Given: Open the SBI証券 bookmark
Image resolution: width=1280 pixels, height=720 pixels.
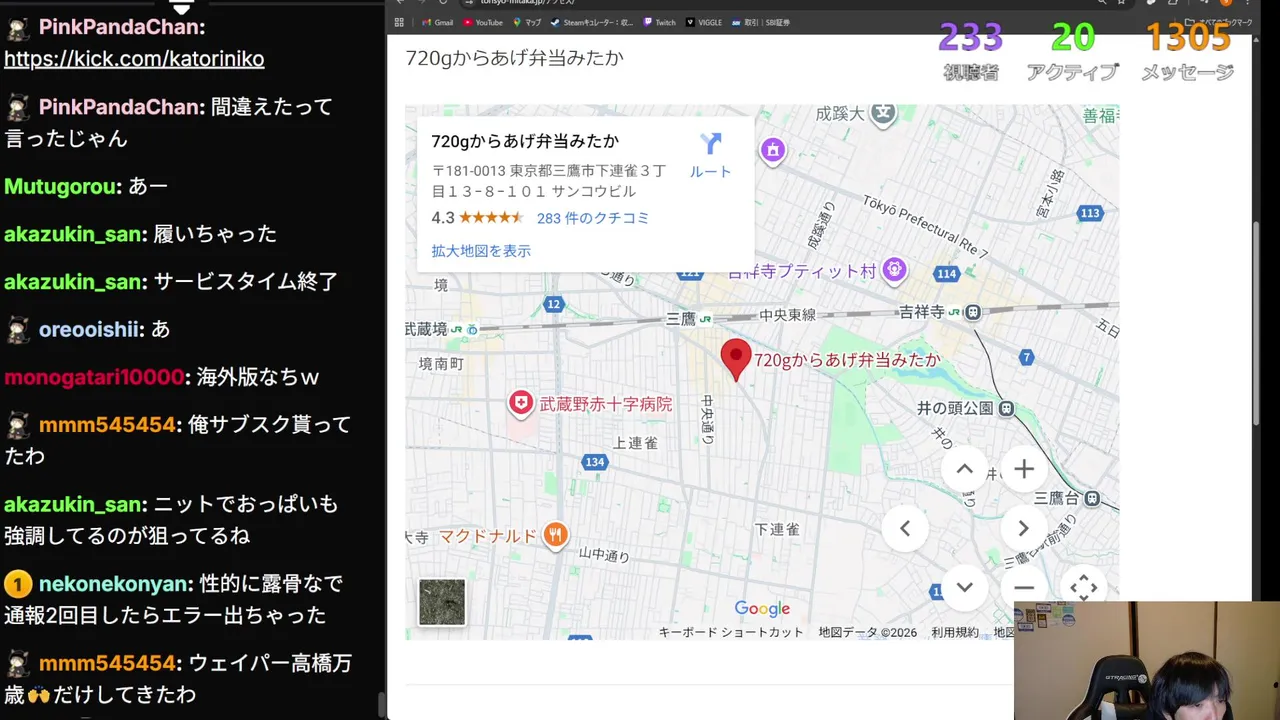Looking at the screenshot, I should click(x=761, y=22).
